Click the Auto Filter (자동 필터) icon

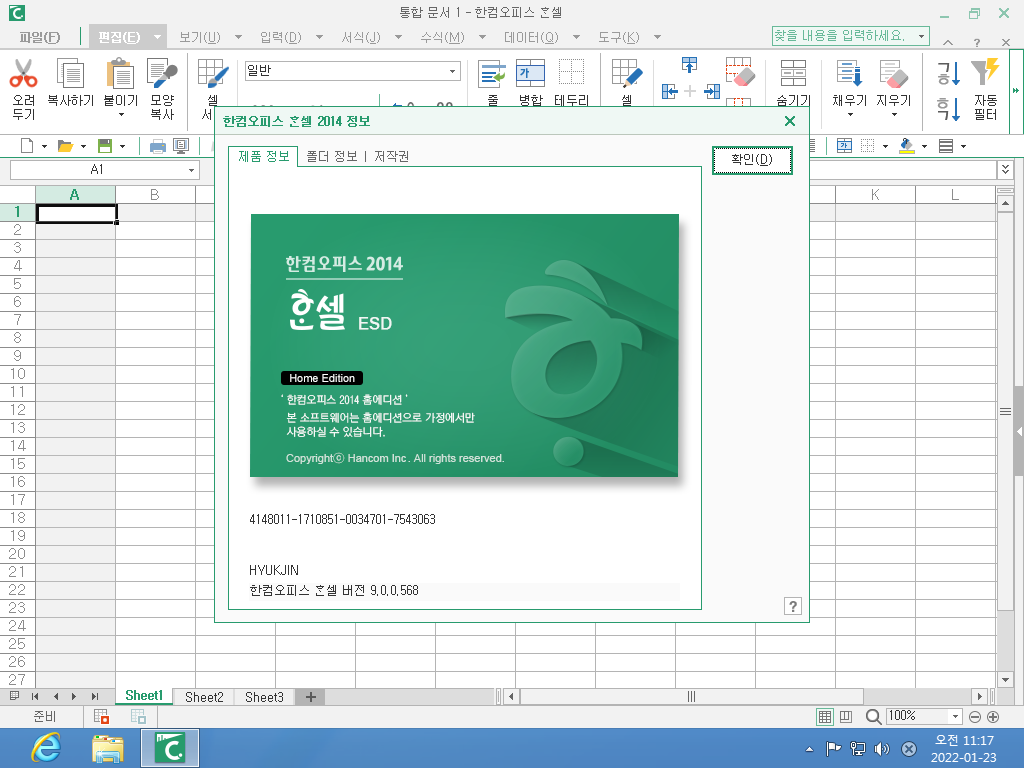point(985,73)
